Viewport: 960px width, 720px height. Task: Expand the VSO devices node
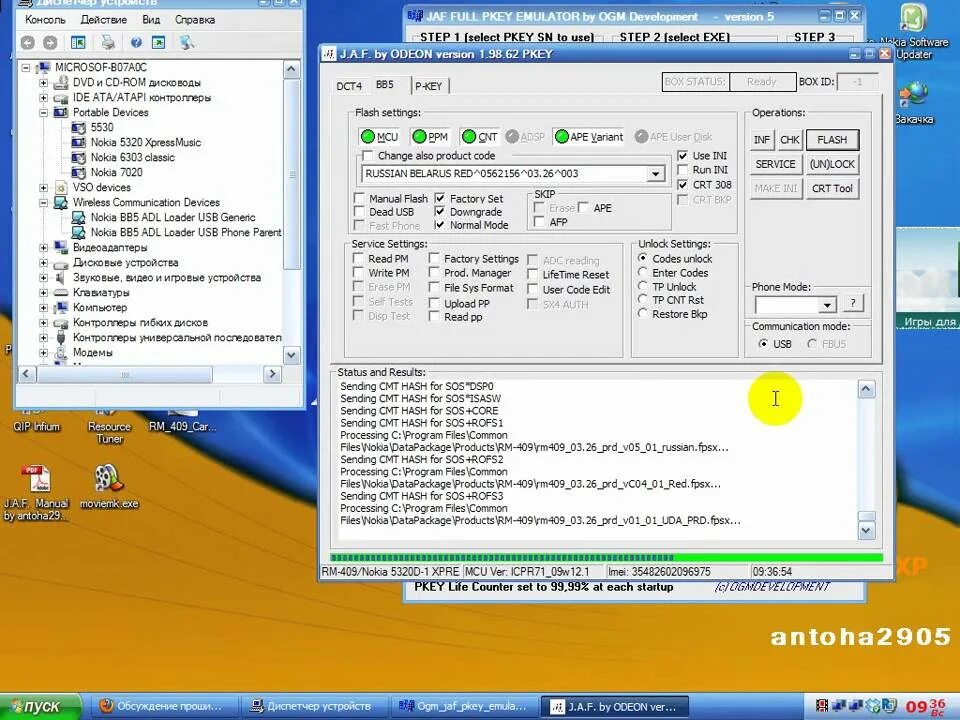click(43, 187)
